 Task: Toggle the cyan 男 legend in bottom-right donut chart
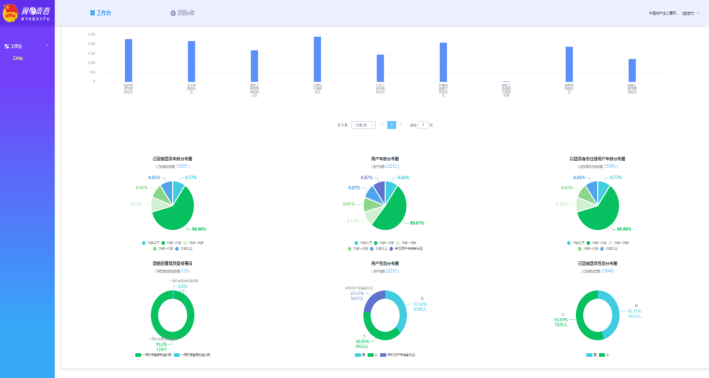[x=591, y=355]
